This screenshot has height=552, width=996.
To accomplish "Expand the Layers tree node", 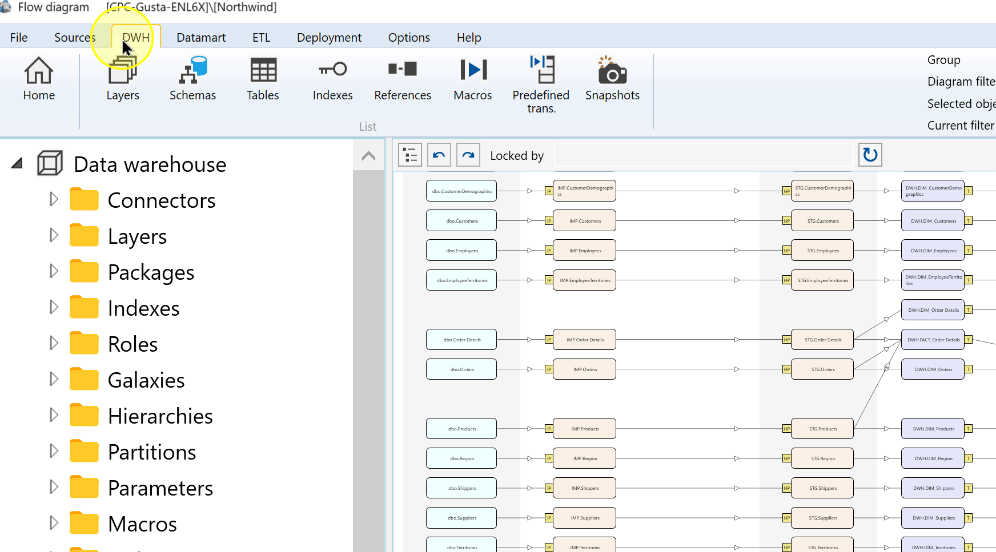I will point(54,236).
